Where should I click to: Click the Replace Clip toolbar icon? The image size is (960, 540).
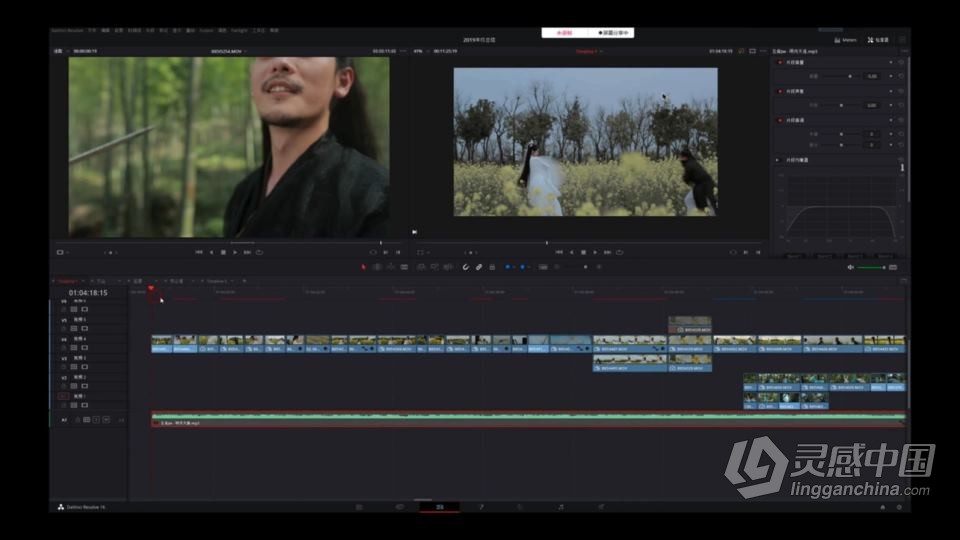point(448,267)
